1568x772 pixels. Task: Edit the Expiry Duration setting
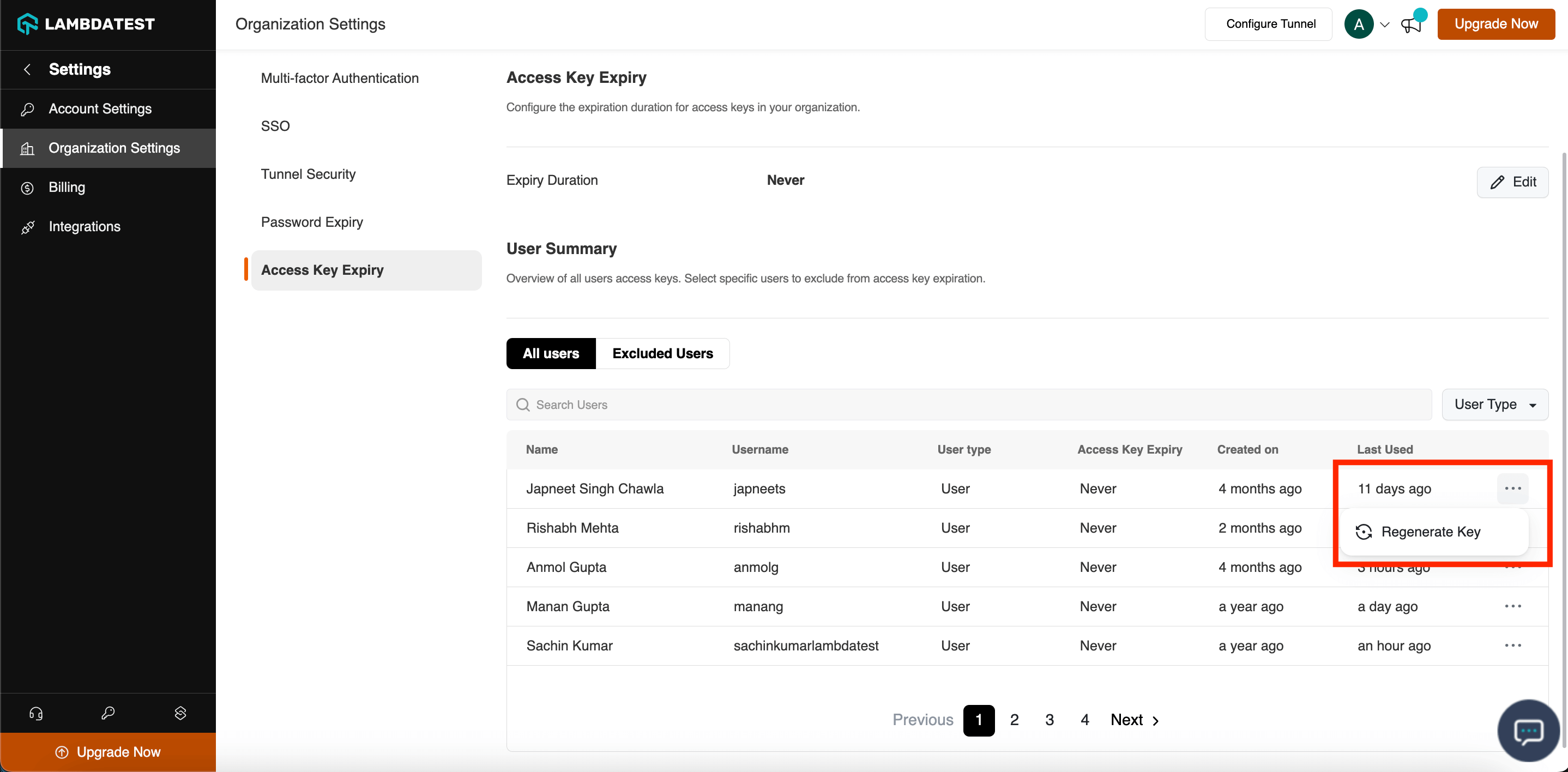click(x=1512, y=182)
